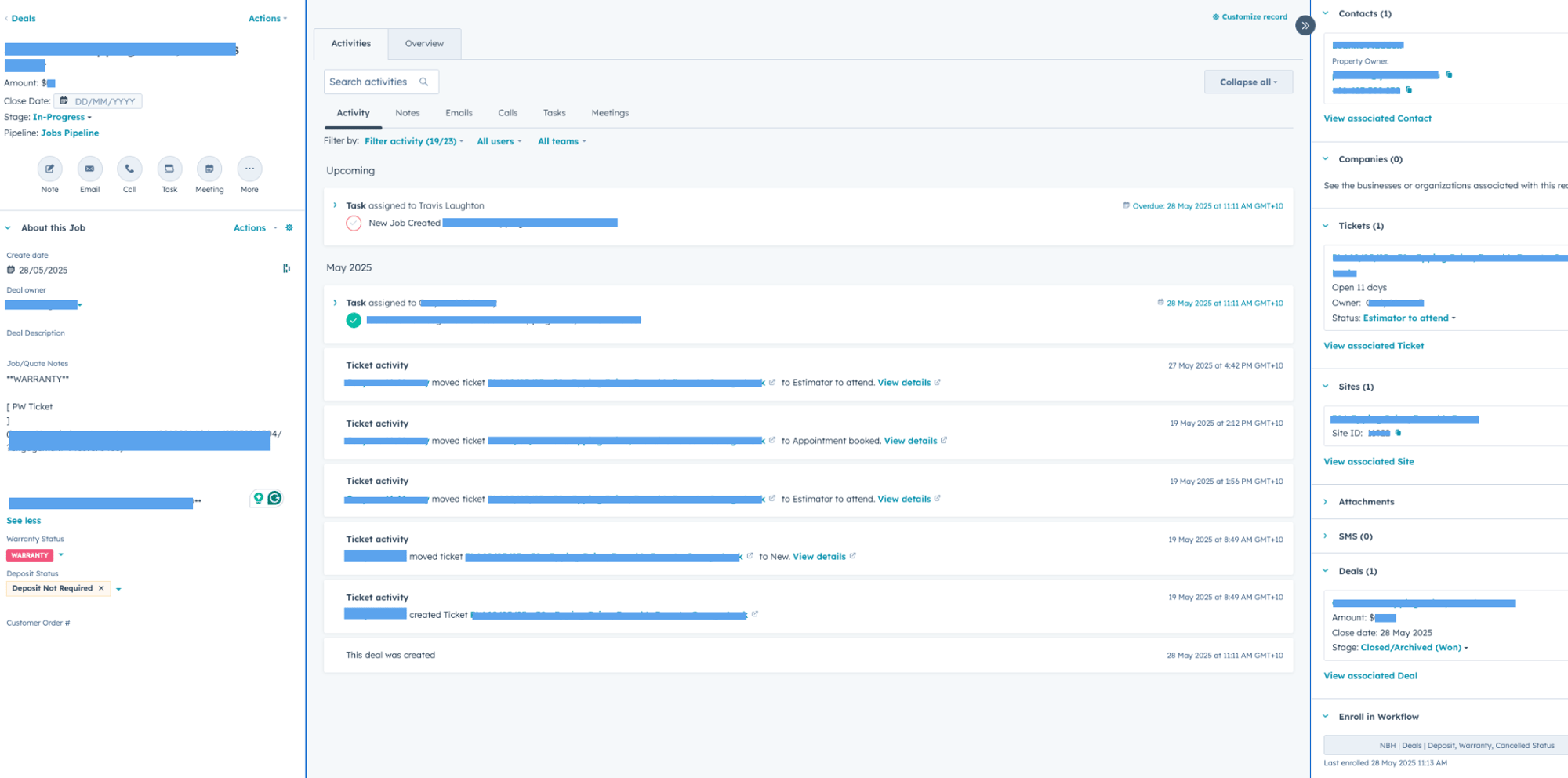
Task: Open the deal Actions dropdown
Action: click(268, 18)
